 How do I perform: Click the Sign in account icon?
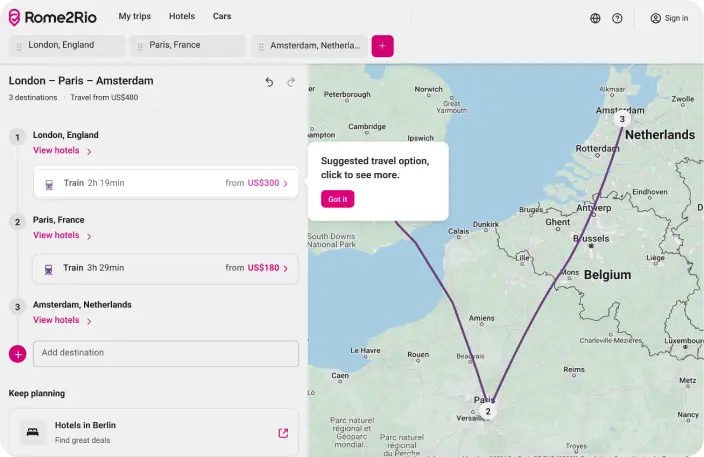pyautogui.click(x=656, y=18)
